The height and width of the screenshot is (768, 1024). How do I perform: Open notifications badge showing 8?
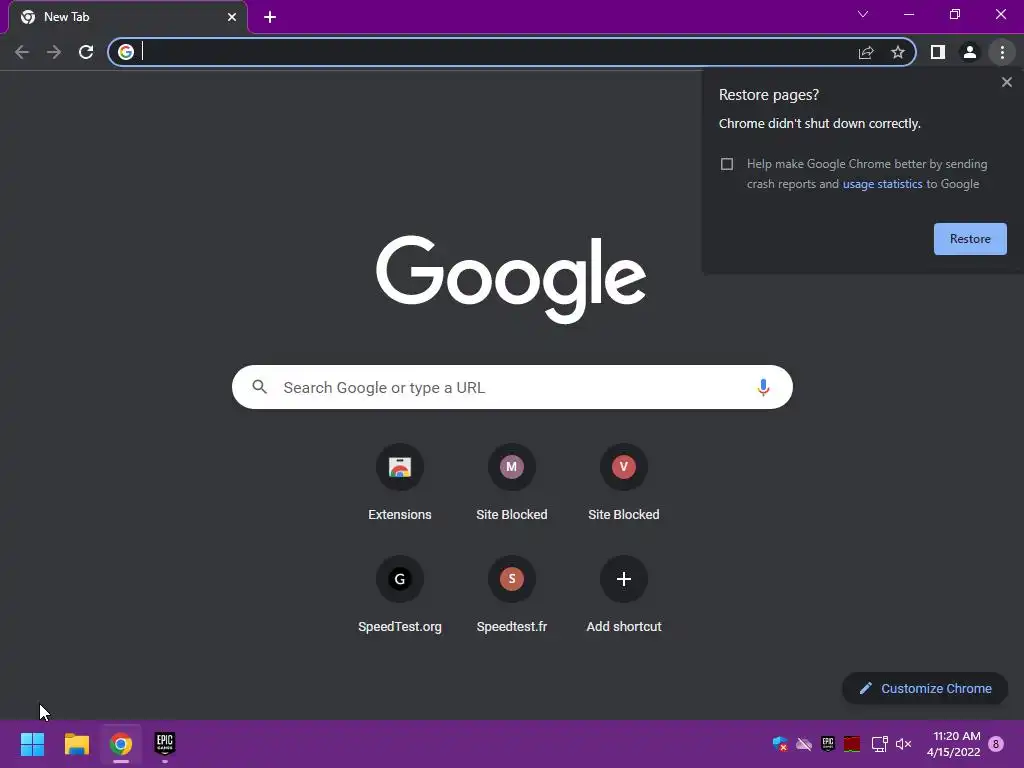[996, 744]
